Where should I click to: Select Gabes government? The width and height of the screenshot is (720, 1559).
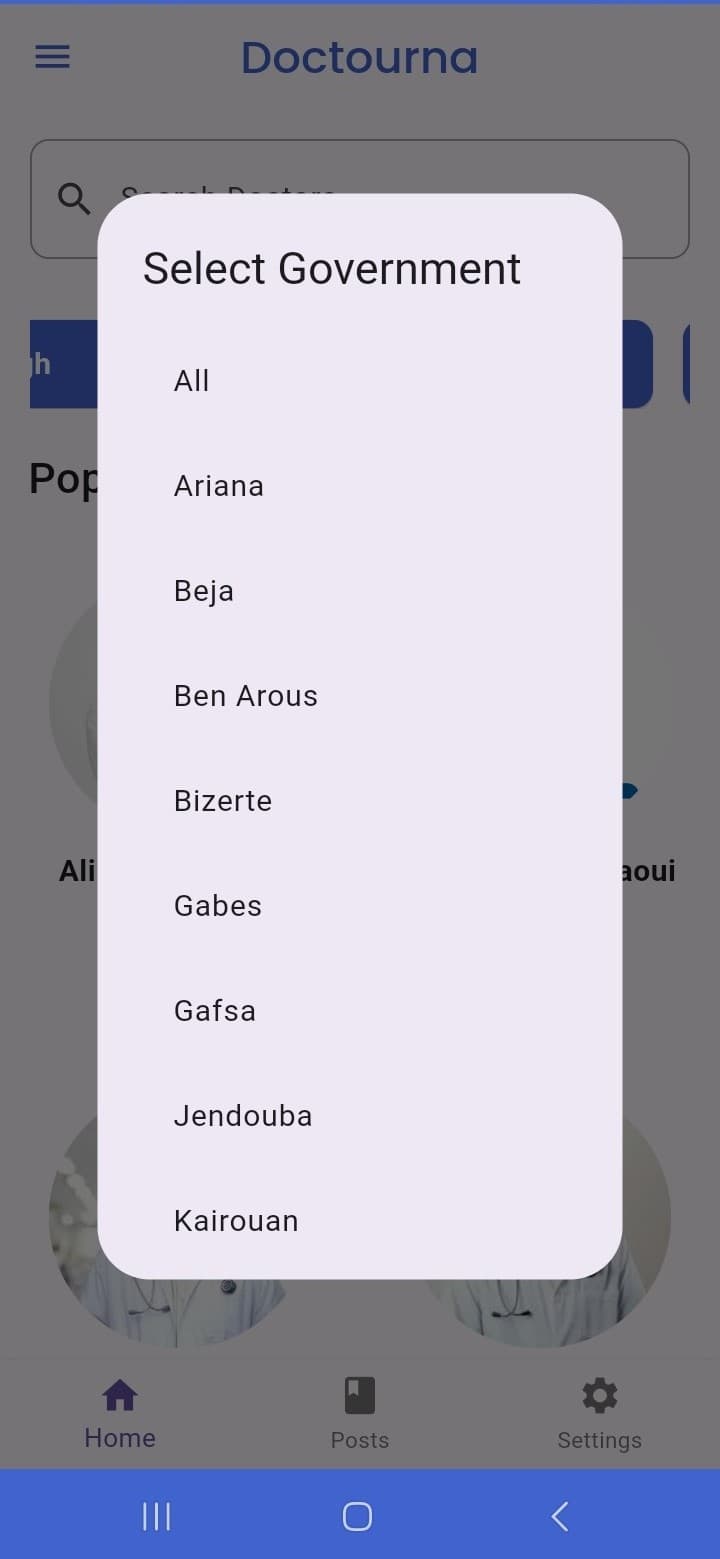point(360,906)
